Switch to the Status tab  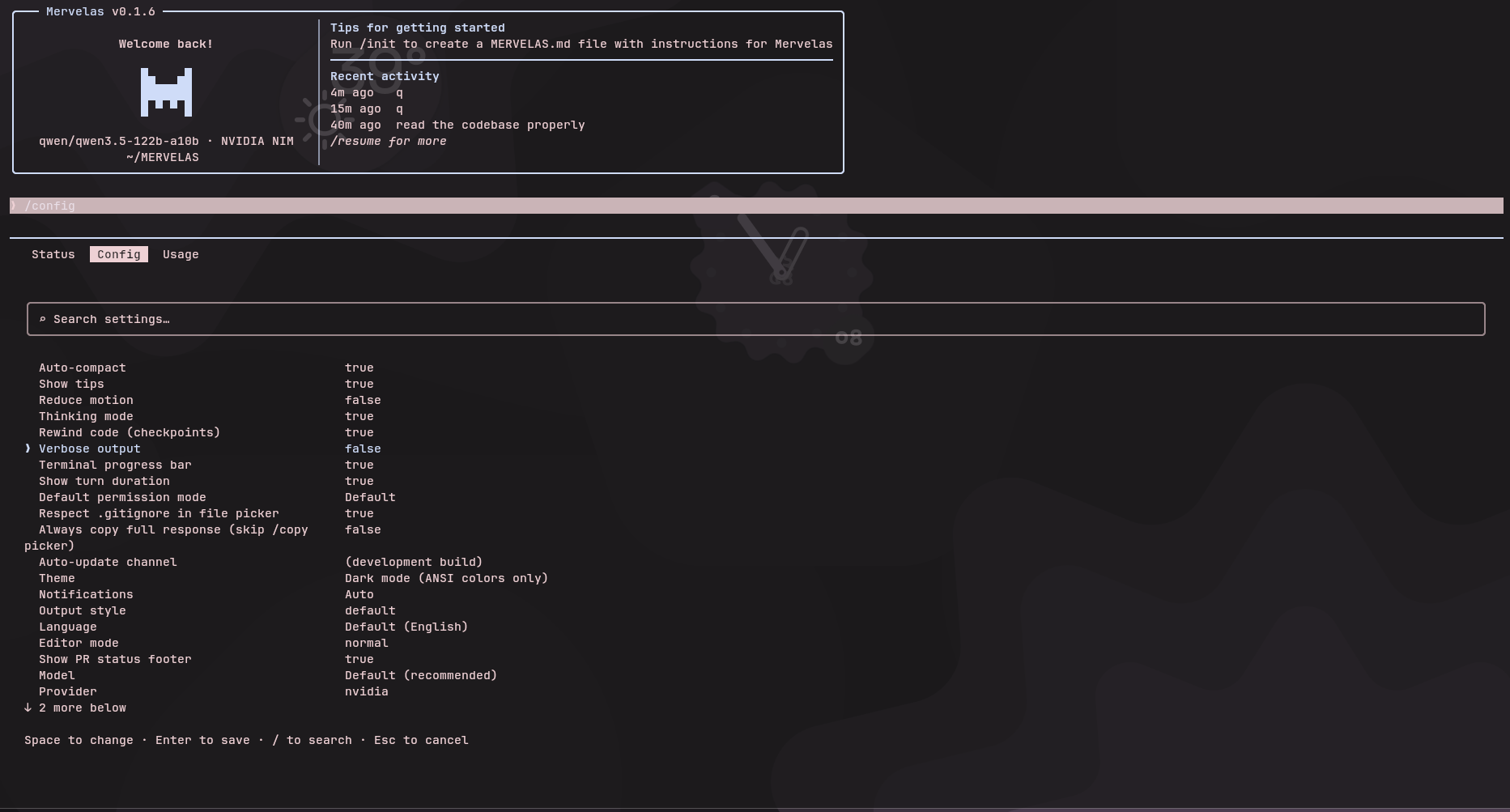(x=53, y=254)
